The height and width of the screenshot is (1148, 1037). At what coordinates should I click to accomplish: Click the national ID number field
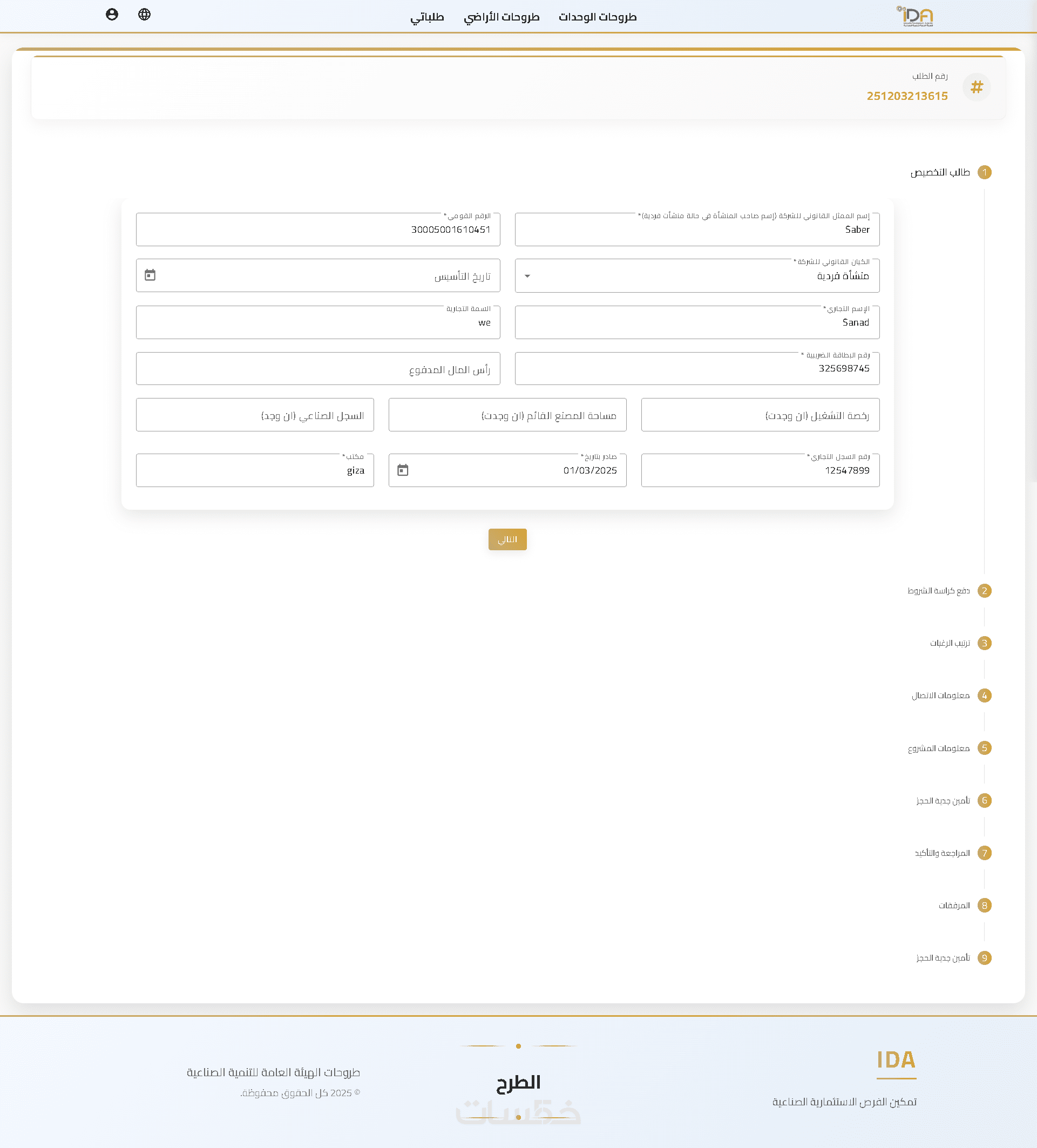point(317,230)
